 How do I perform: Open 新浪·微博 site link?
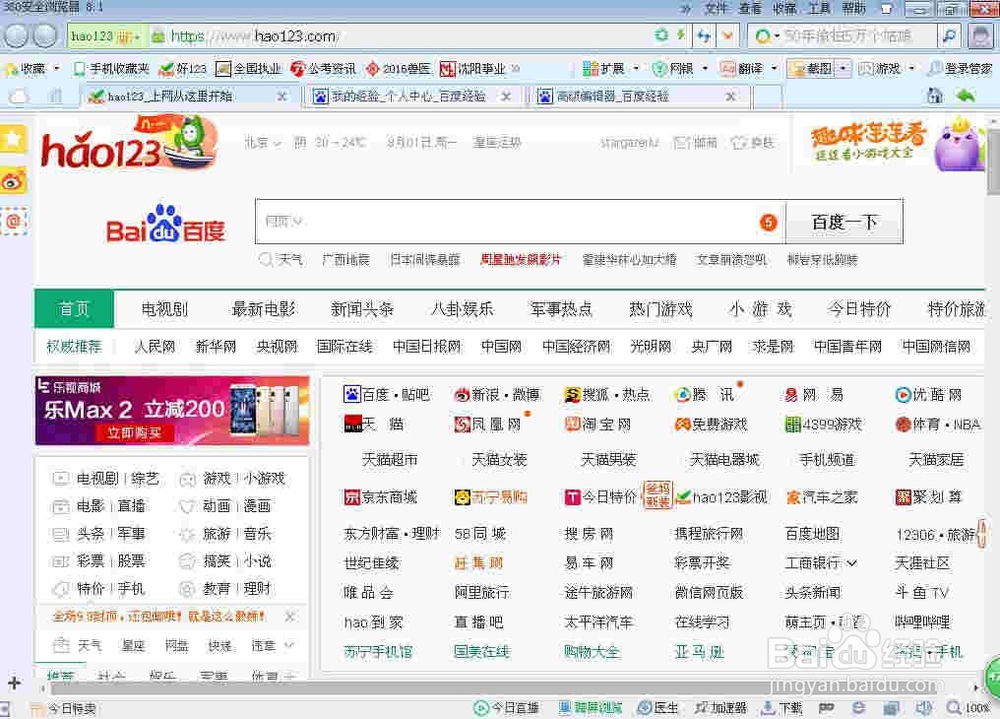[x=497, y=395]
